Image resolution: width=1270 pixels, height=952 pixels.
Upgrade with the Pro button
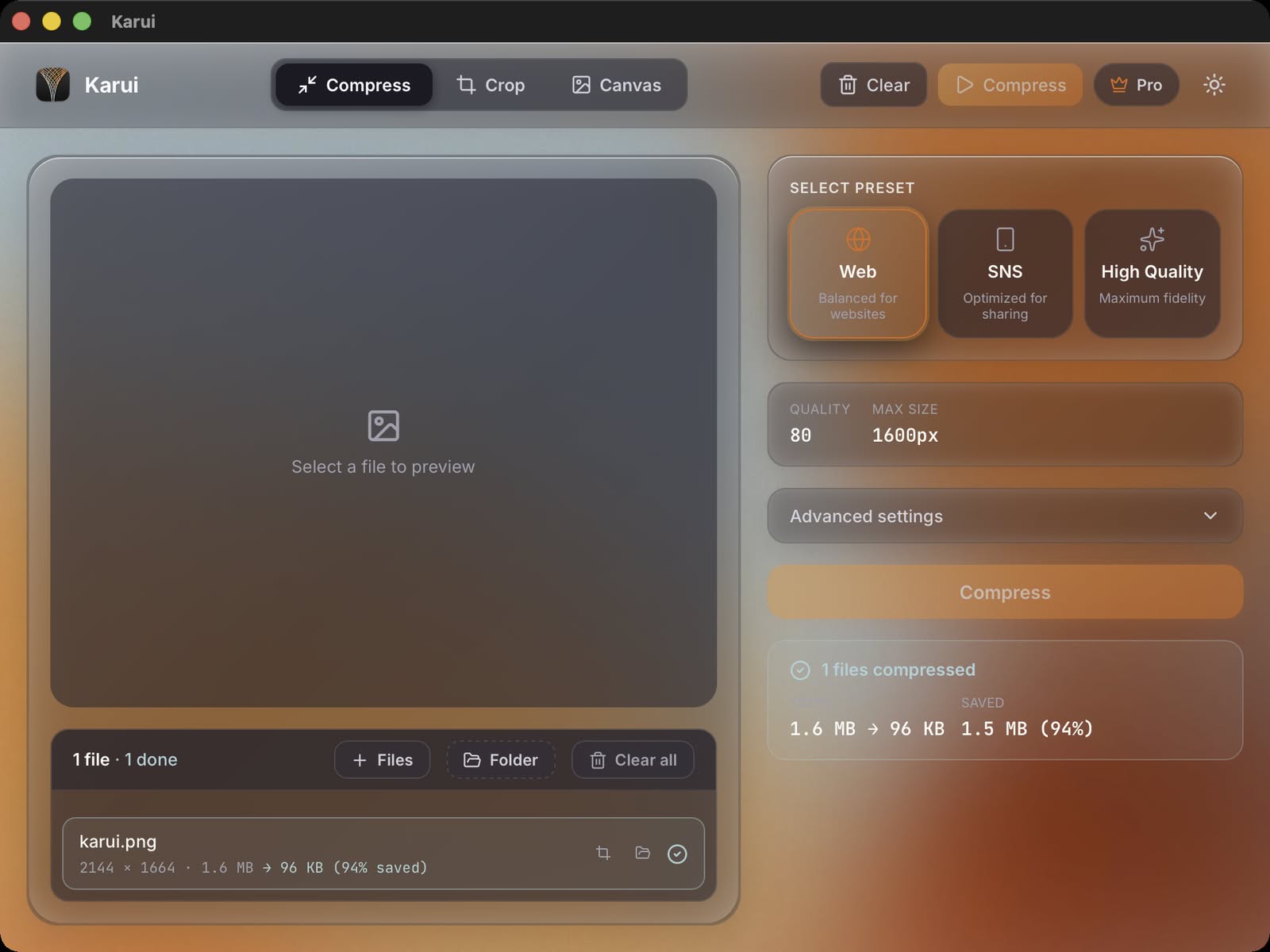1137,85
